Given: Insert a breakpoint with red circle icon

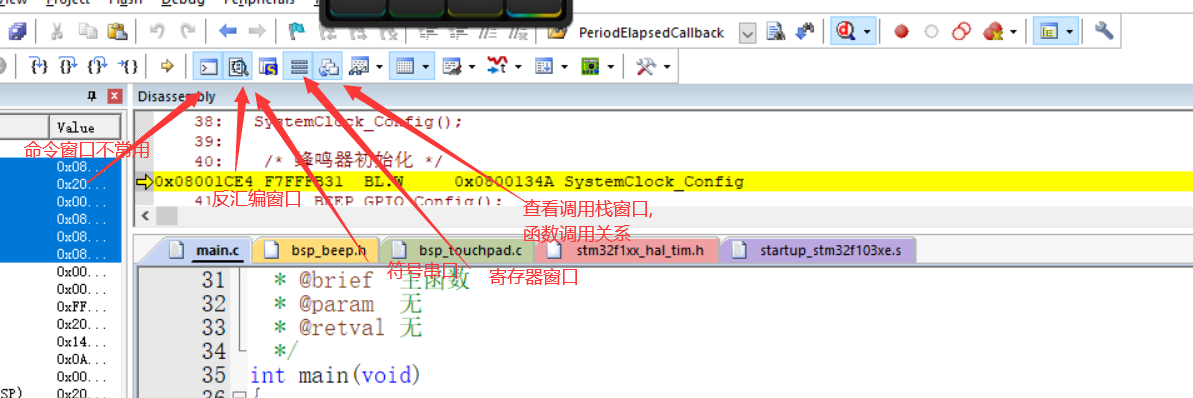Looking at the screenshot, I should click(902, 32).
